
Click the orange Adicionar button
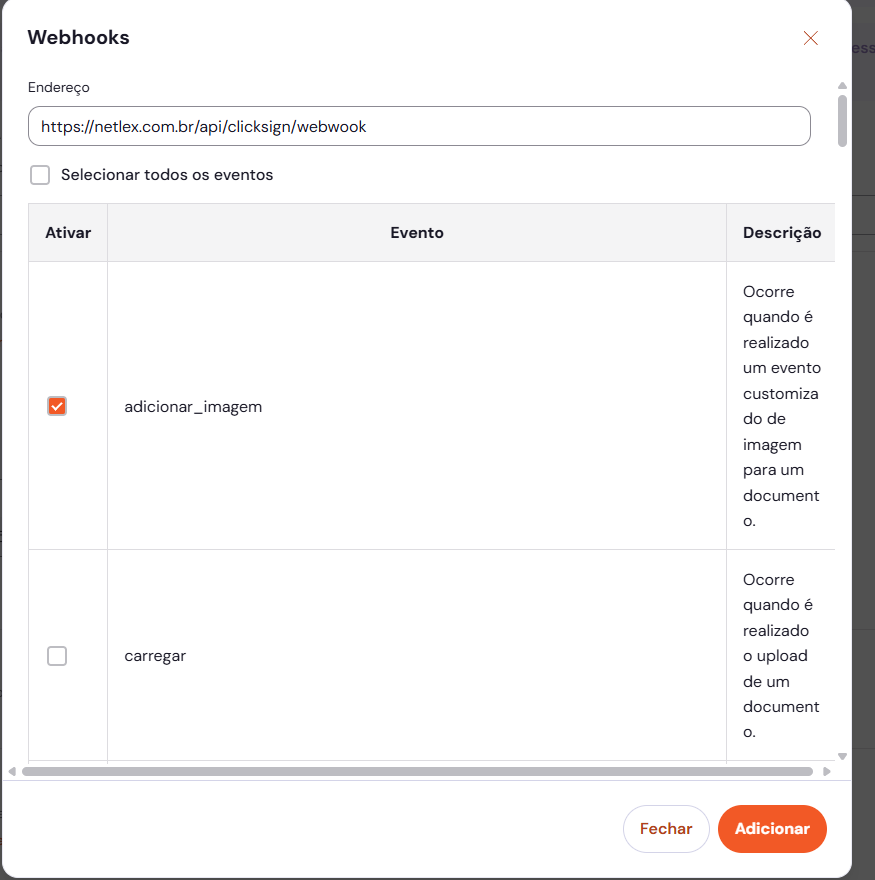click(x=772, y=829)
